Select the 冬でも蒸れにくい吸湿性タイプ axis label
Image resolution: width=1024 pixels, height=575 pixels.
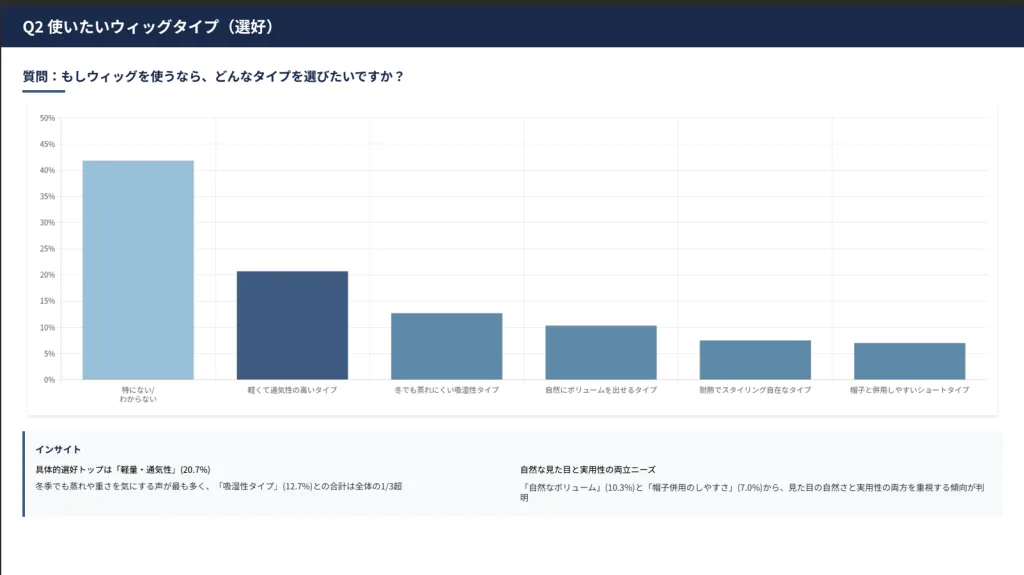(x=446, y=390)
